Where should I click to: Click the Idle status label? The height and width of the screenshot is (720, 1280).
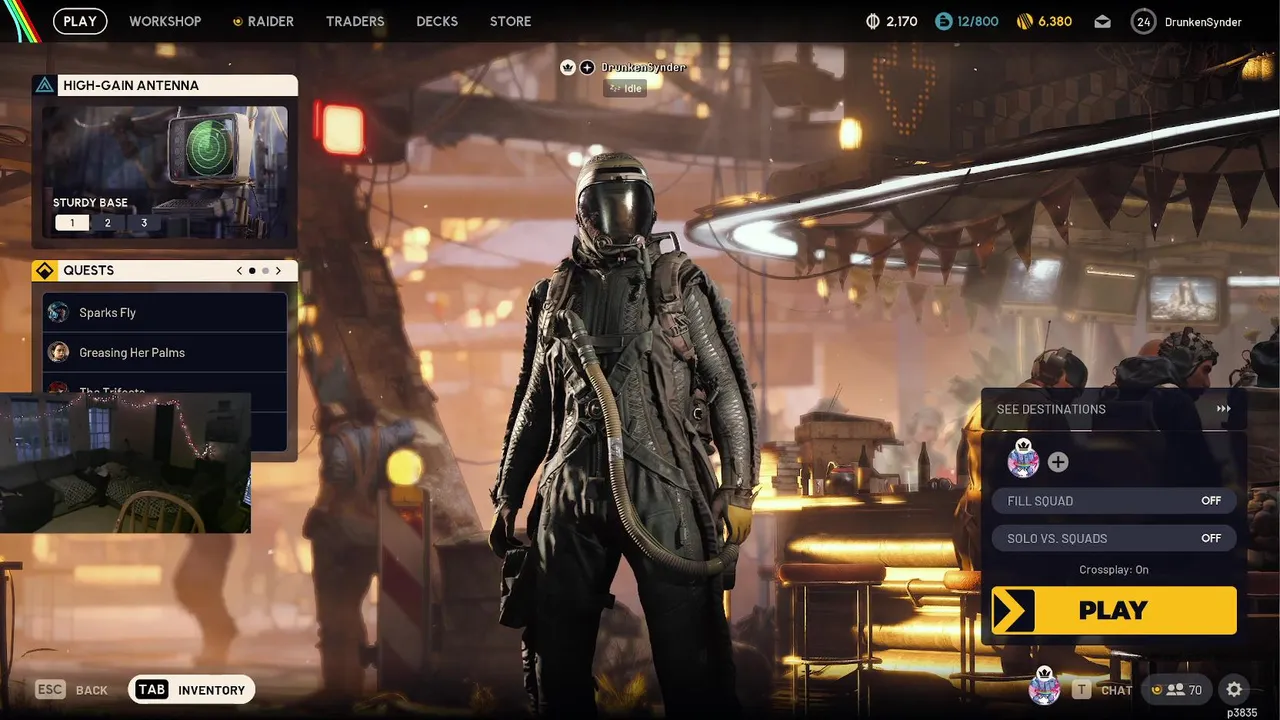tap(624, 88)
